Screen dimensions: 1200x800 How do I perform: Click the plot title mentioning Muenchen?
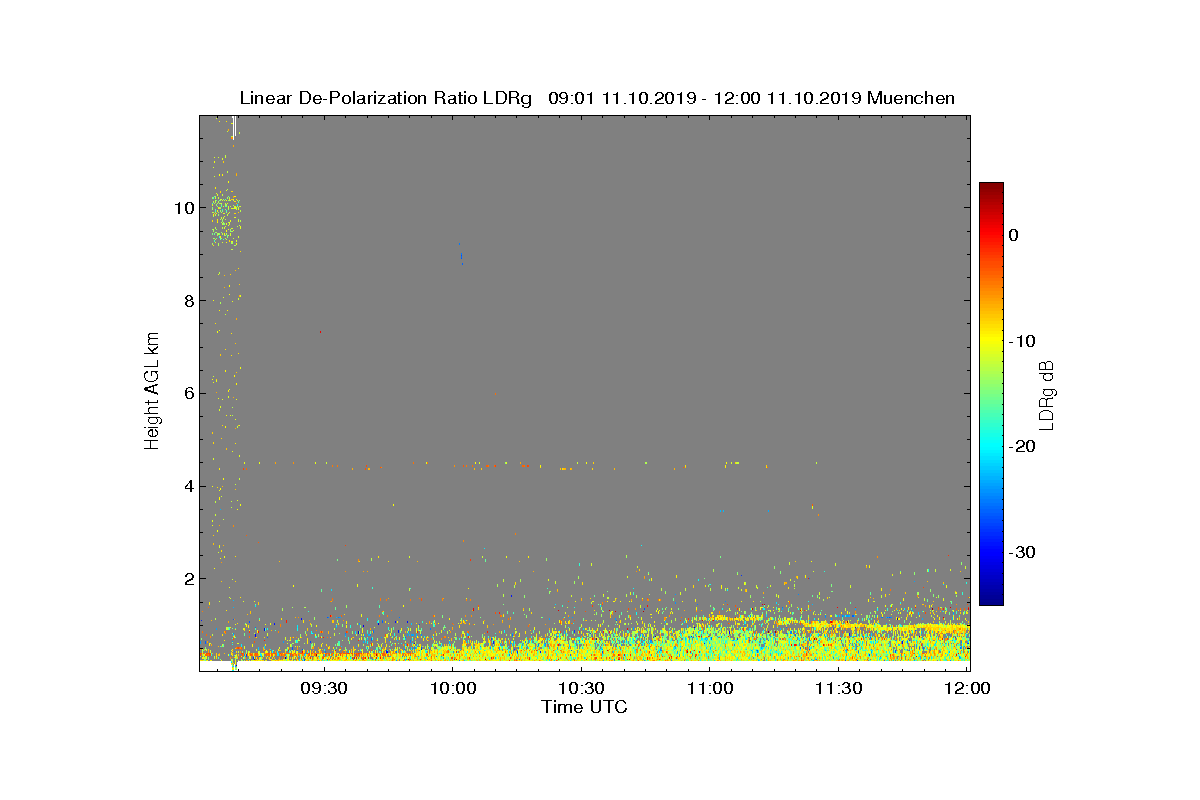[x=597, y=98]
